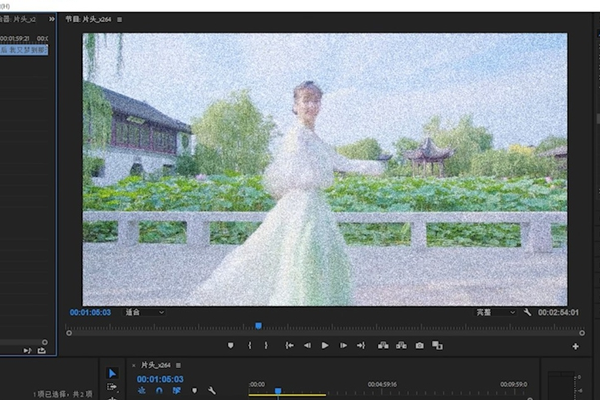Export frame with camera icon

tap(420, 346)
